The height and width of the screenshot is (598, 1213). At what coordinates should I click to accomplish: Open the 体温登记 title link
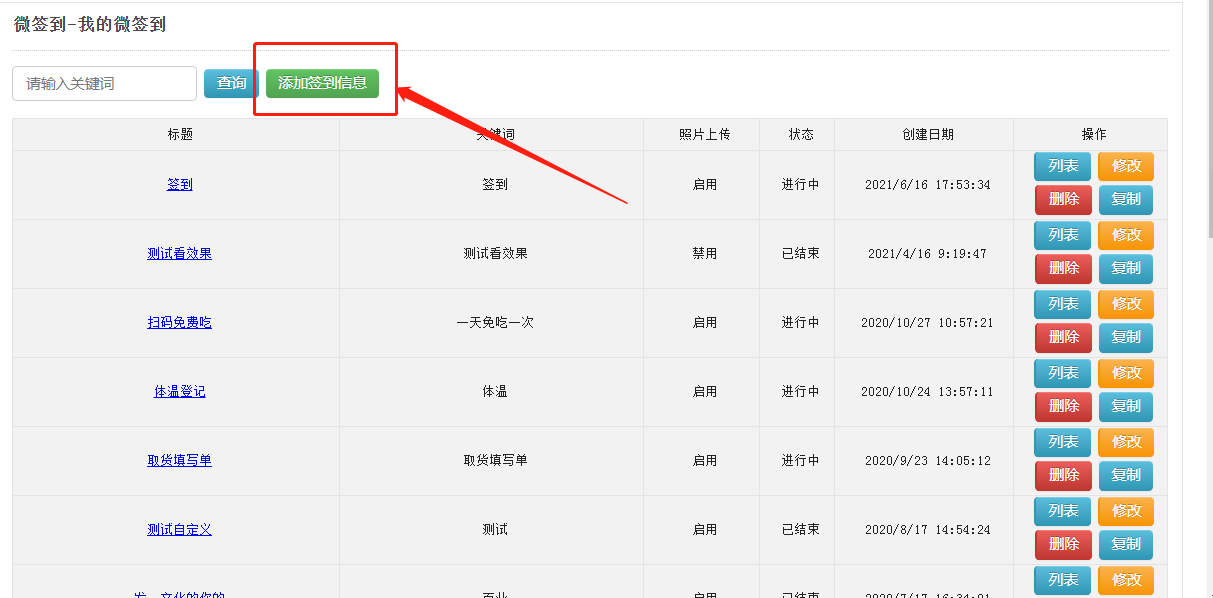[x=180, y=392]
